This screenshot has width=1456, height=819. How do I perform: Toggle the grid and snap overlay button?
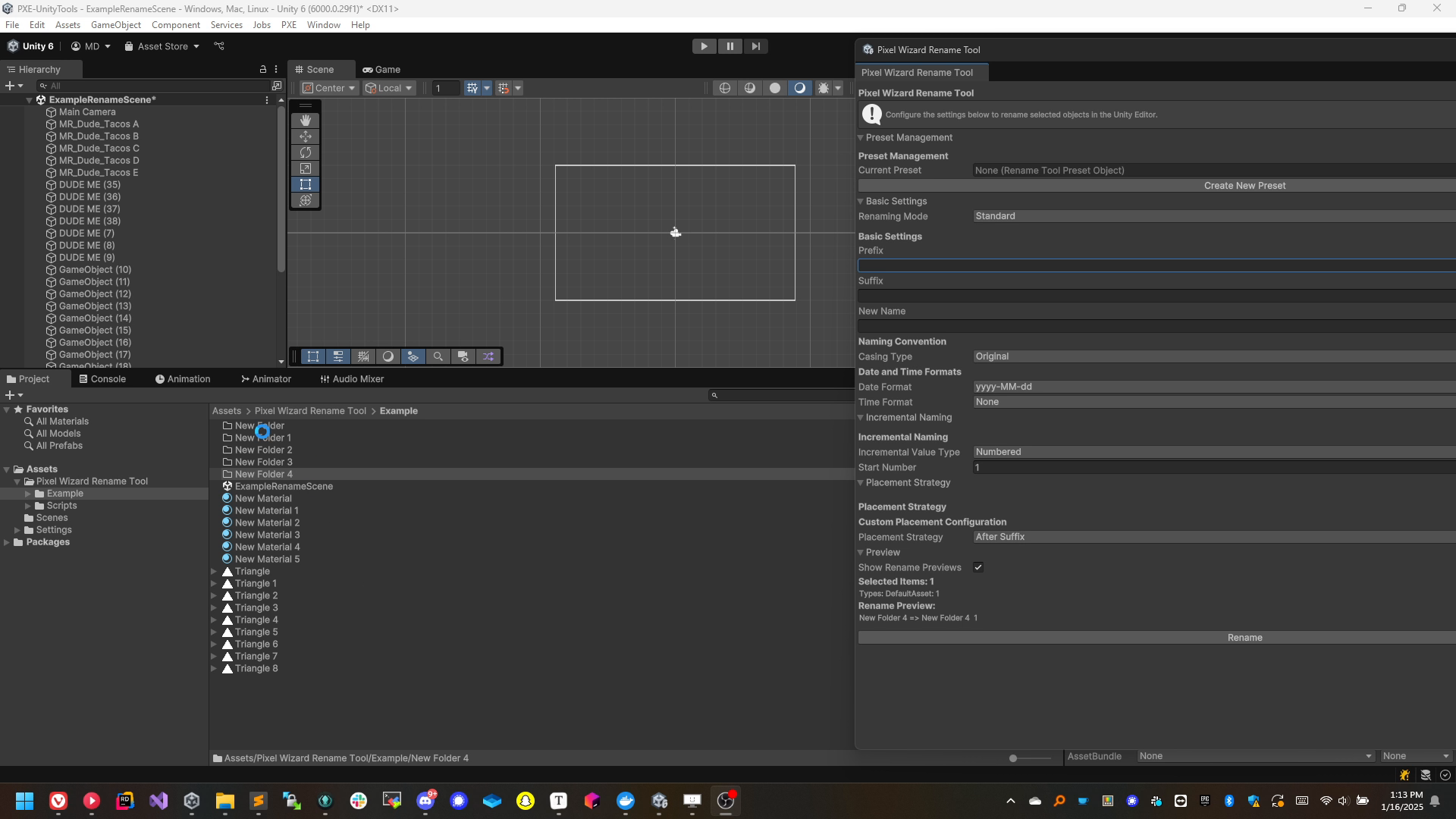(x=363, y=356)
